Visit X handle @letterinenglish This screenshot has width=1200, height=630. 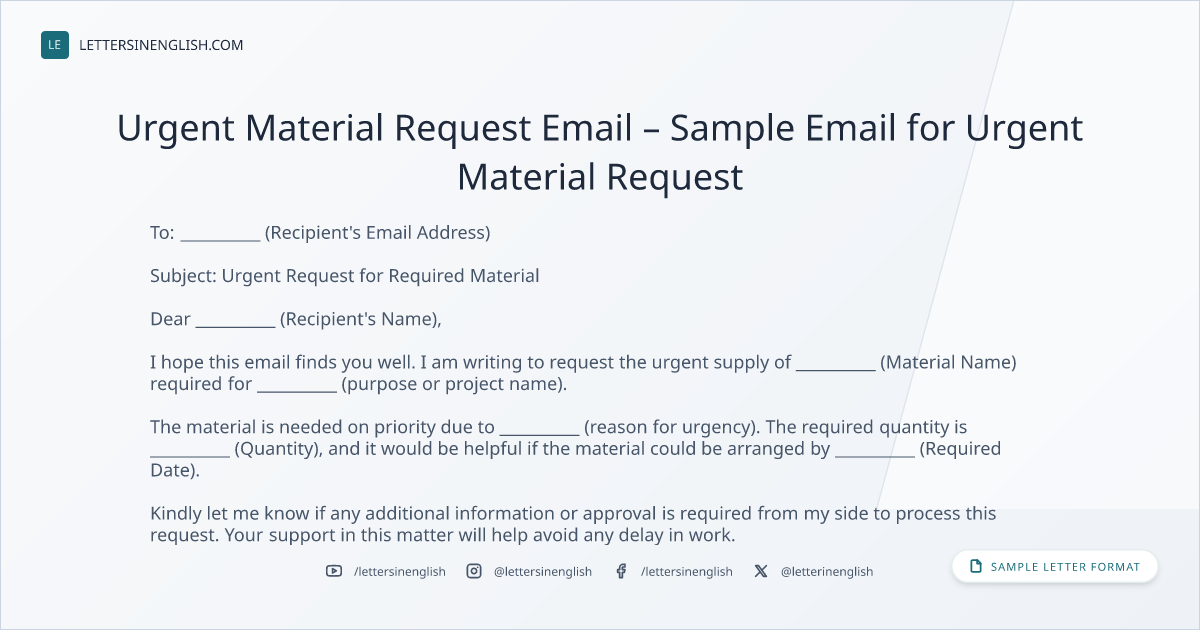(827, 572)
